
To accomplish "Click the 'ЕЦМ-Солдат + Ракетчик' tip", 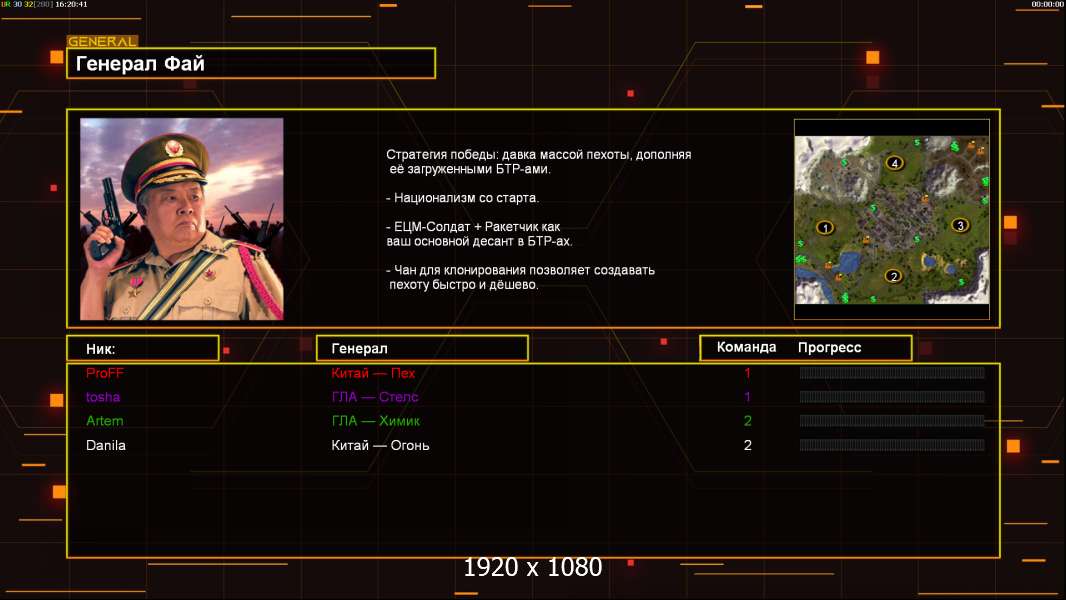I will click(x=479, y=234).
